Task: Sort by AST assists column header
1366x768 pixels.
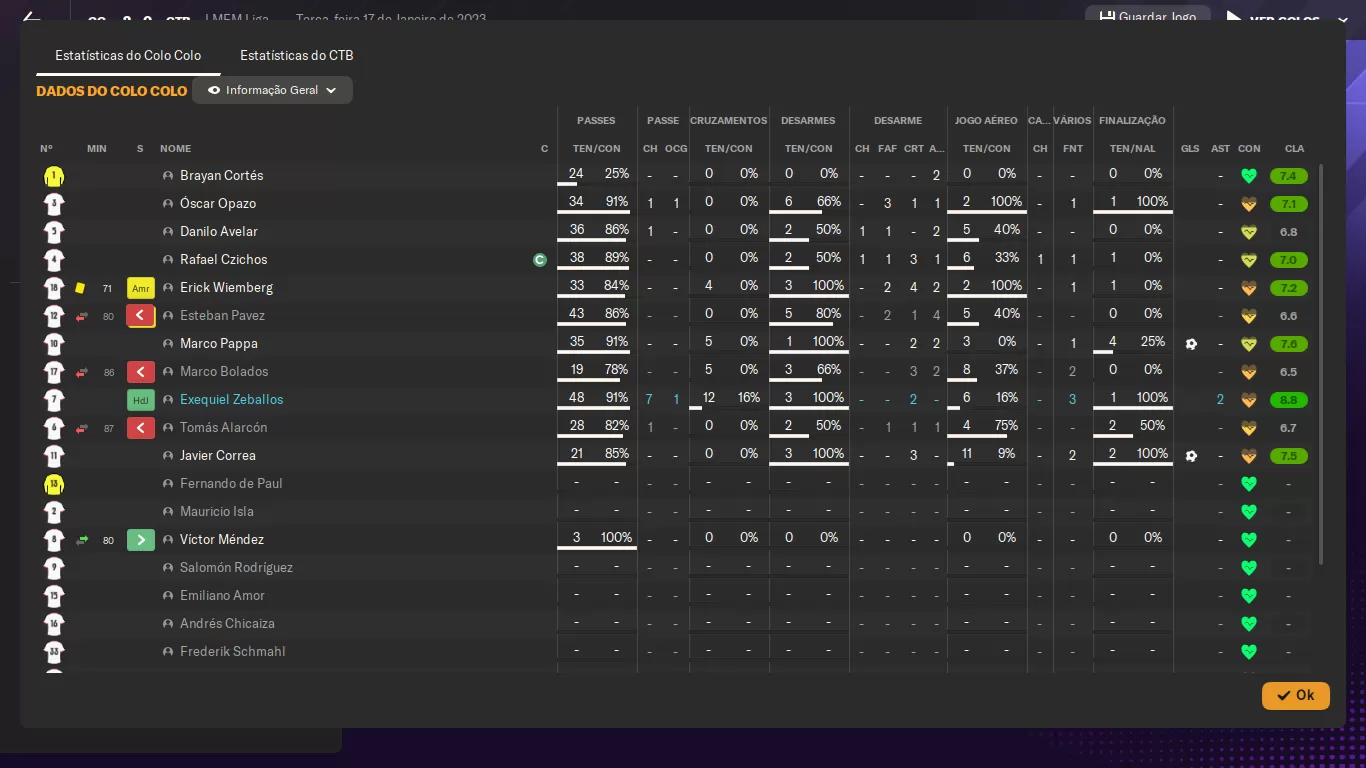Action: click(x=1220, y=149)
